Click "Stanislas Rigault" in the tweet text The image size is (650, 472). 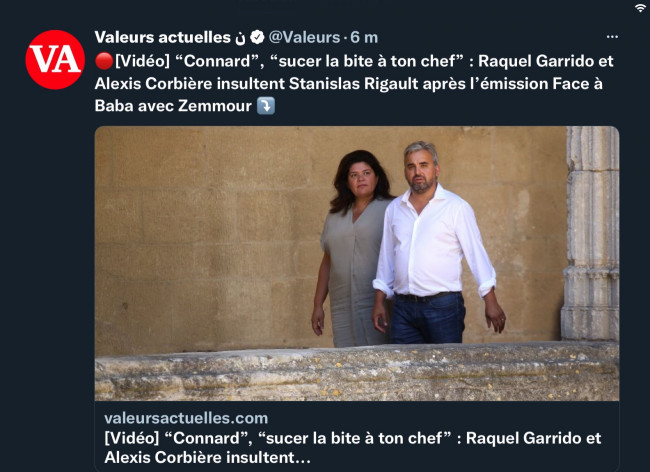pos(354,84)
